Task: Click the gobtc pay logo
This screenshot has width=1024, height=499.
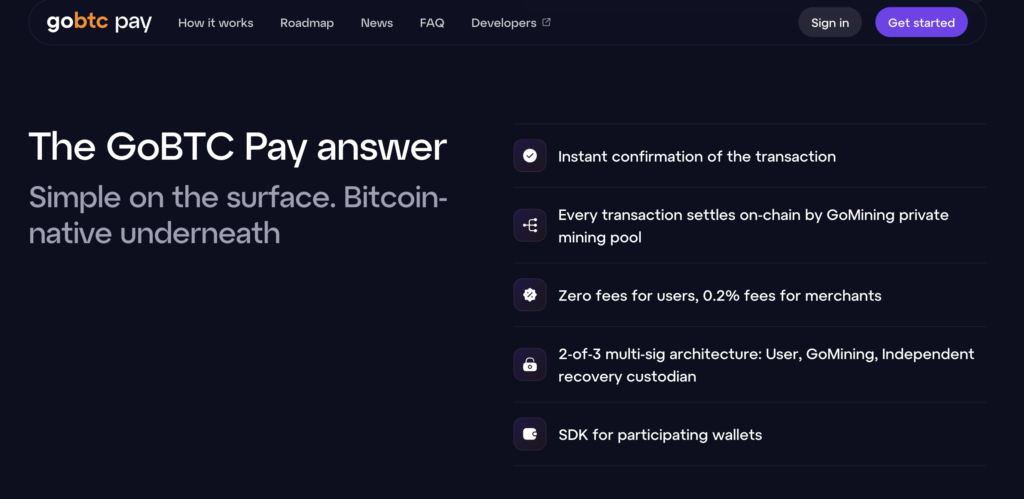Action: (99, 23)
